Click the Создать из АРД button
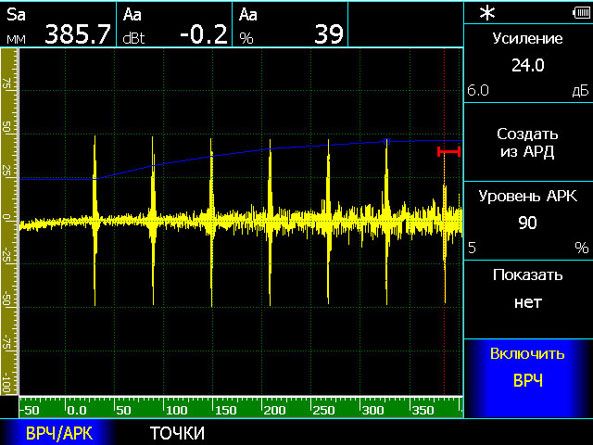Screen dimensions: 593x445 [x=528, y=142]
